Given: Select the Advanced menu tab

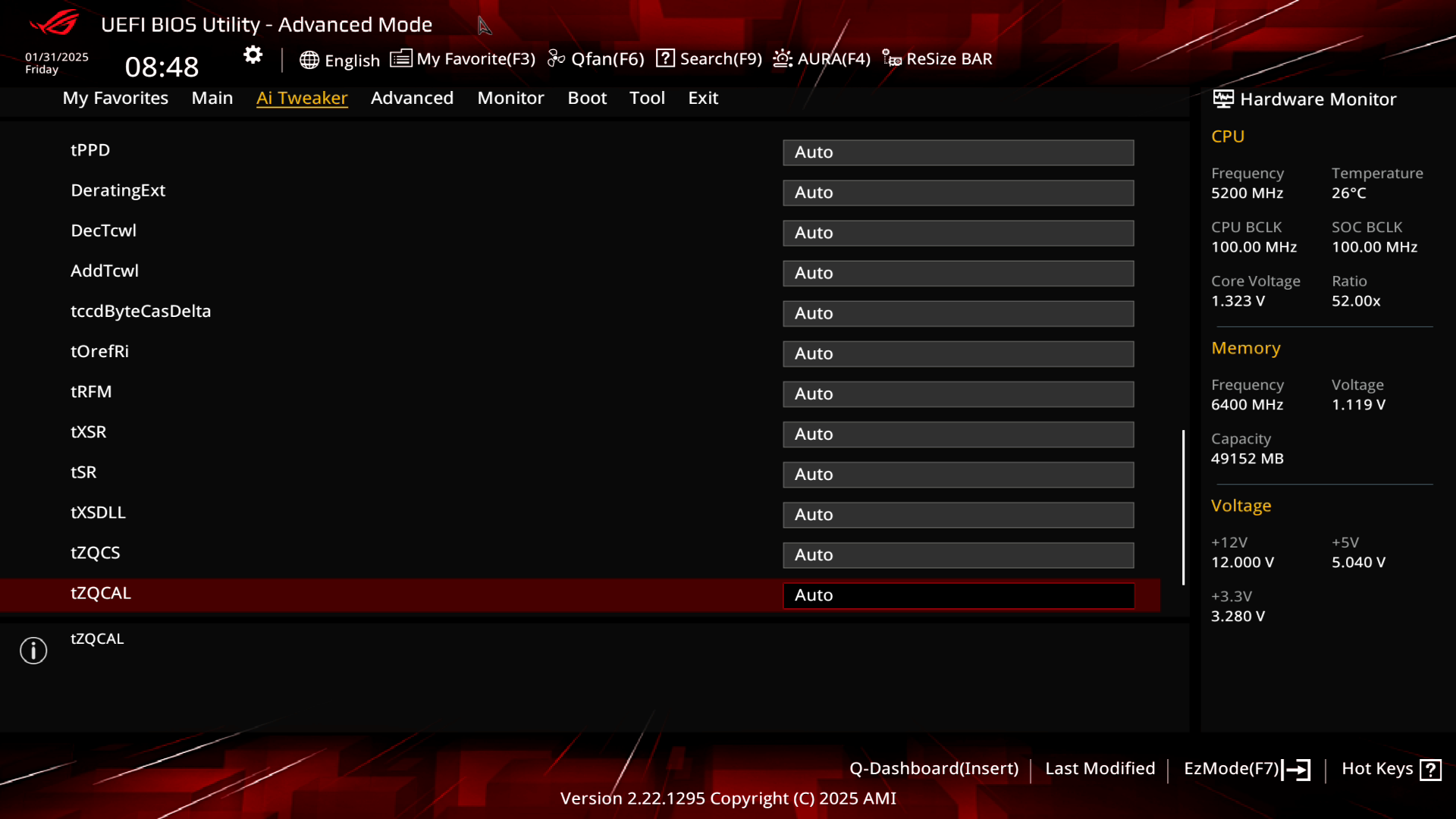Looking at the screenshot, I should pos(412,97).
